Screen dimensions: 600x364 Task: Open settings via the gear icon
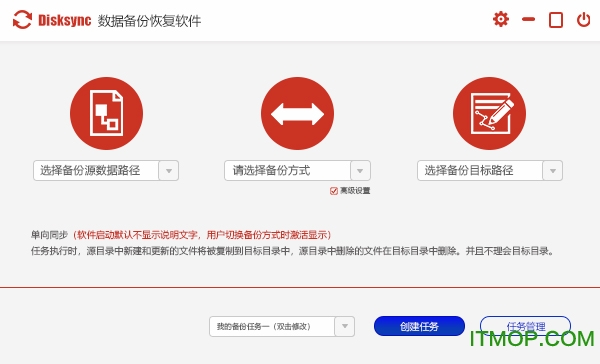tap(501, 19)
